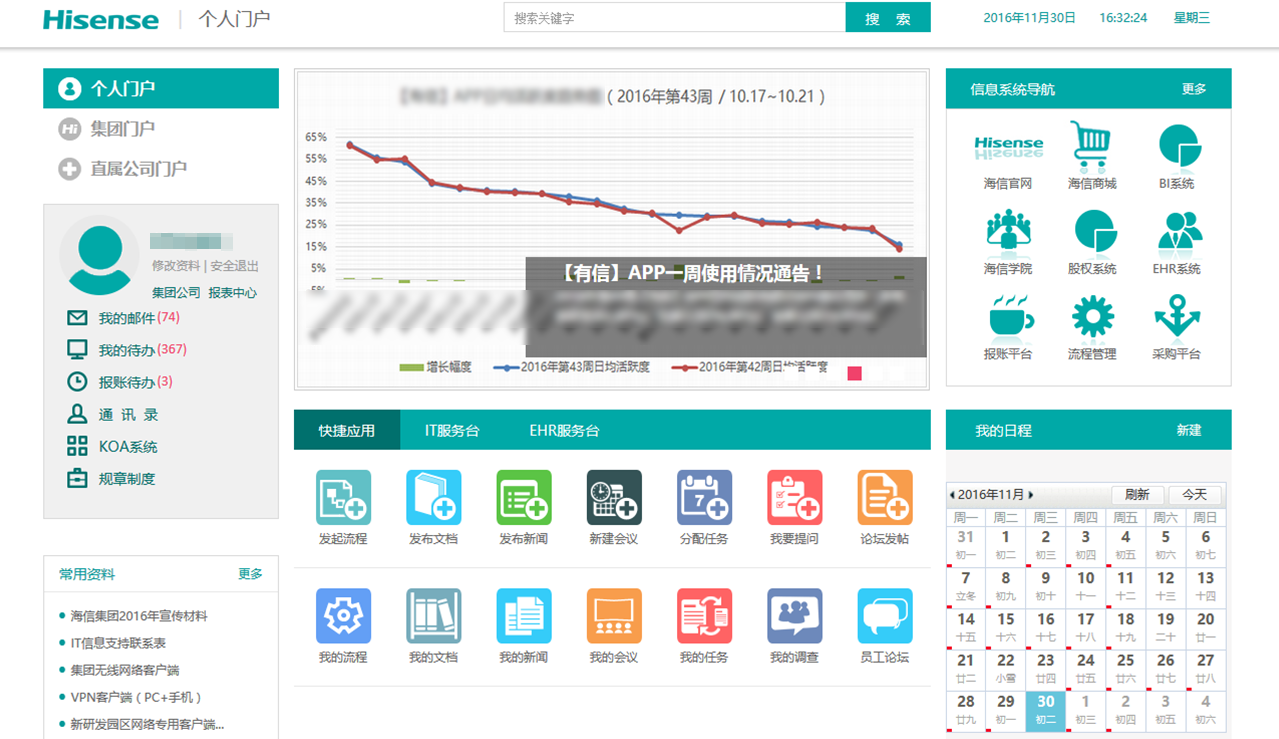Launch the BI系统 icon
This screenshot has height=739, width=1279.
(1177, 147)
